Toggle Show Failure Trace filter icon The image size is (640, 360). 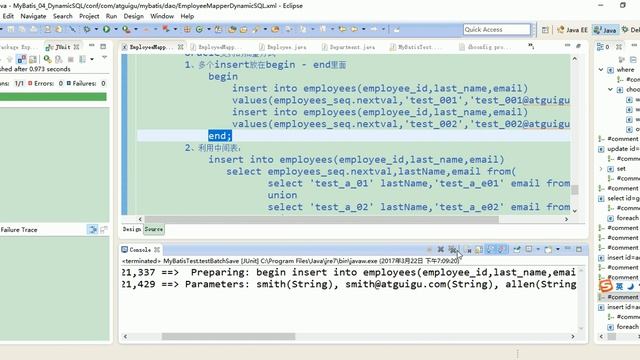click(x=93, y=230)
